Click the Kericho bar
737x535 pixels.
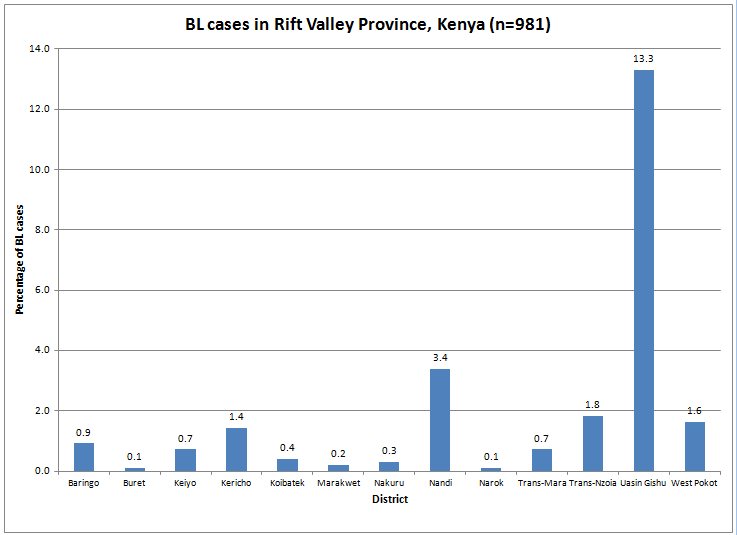click(x=236, y=450)
